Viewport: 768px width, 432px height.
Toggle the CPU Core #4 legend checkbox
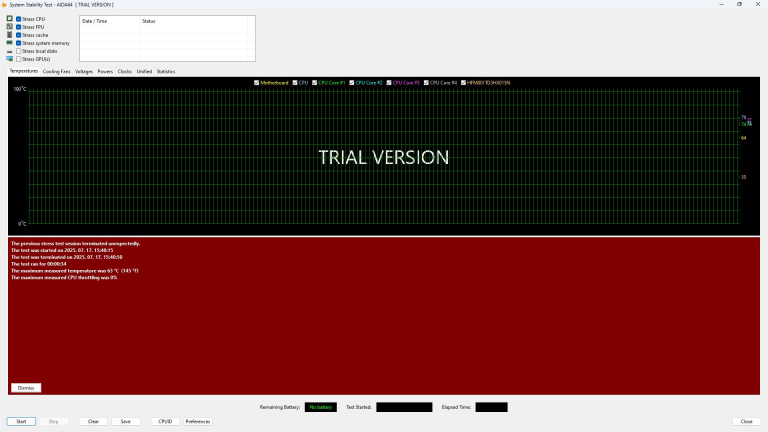click(426, 83)
